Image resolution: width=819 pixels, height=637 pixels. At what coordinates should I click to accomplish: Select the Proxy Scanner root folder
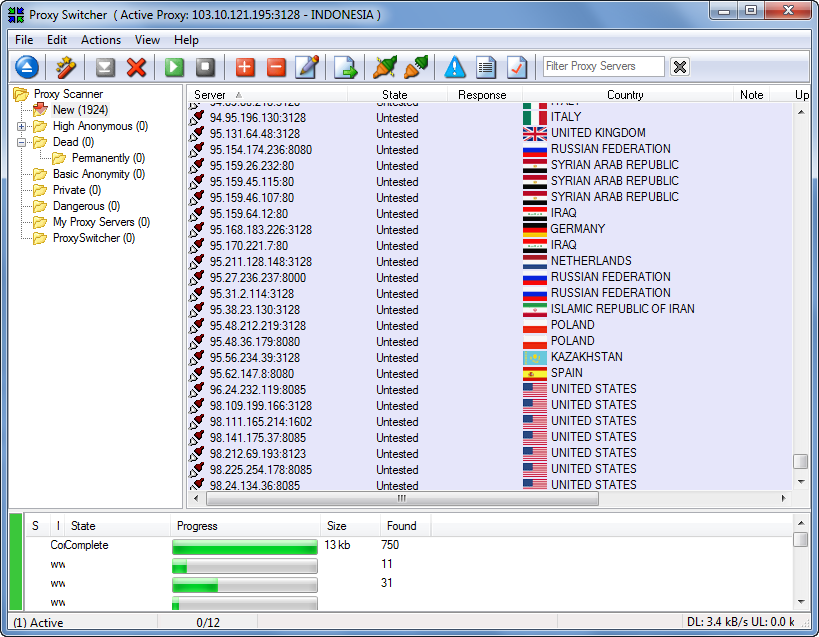[68, 94]
